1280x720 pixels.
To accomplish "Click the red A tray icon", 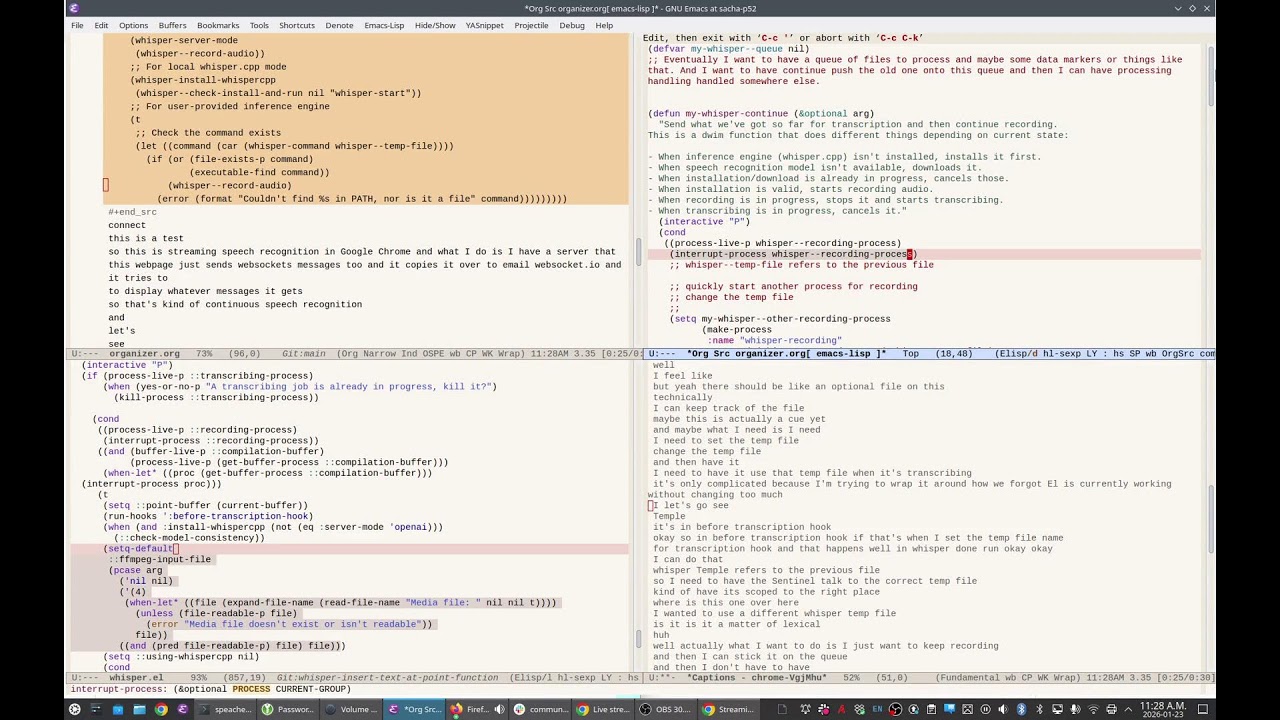I will [841, 709].
